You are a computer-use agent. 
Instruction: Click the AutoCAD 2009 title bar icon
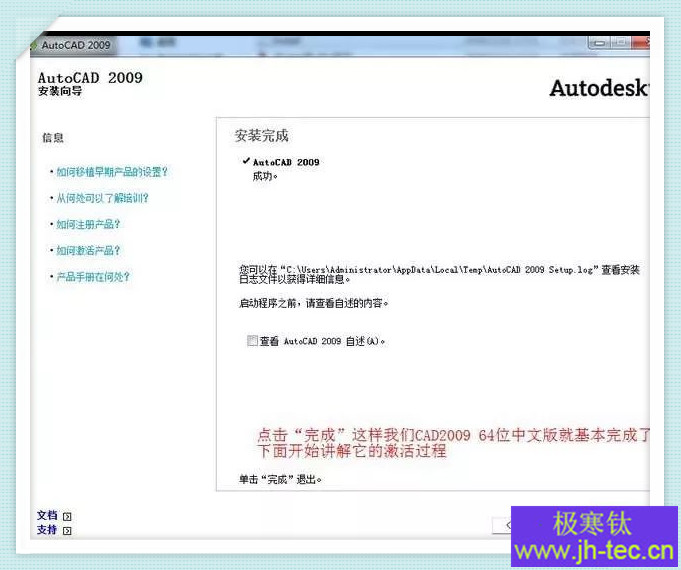click(x=33, y=45)
